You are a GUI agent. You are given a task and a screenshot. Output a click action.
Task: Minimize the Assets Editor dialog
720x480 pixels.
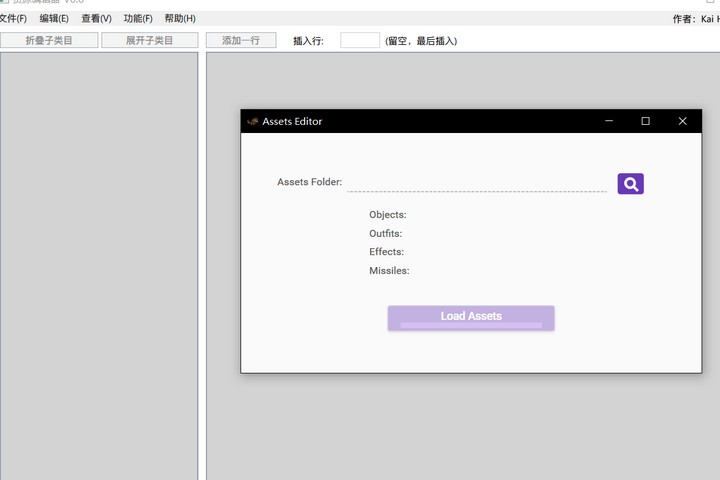[x=608, y=121]
